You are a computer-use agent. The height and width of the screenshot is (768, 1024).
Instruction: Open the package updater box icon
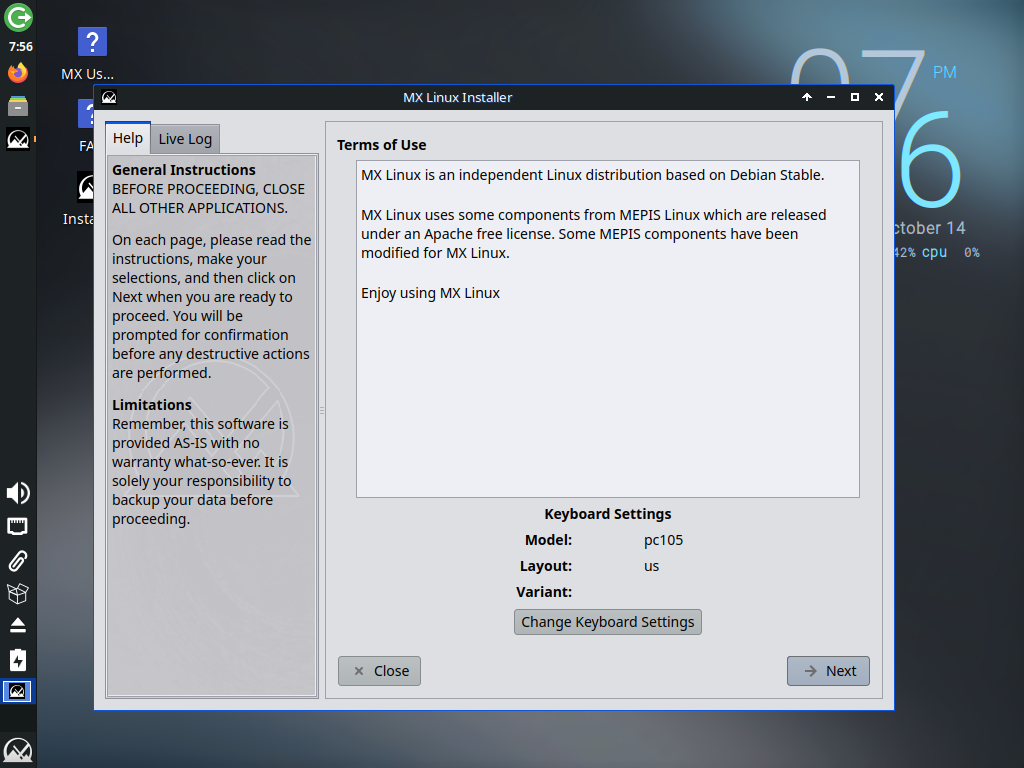pos(18,593)
